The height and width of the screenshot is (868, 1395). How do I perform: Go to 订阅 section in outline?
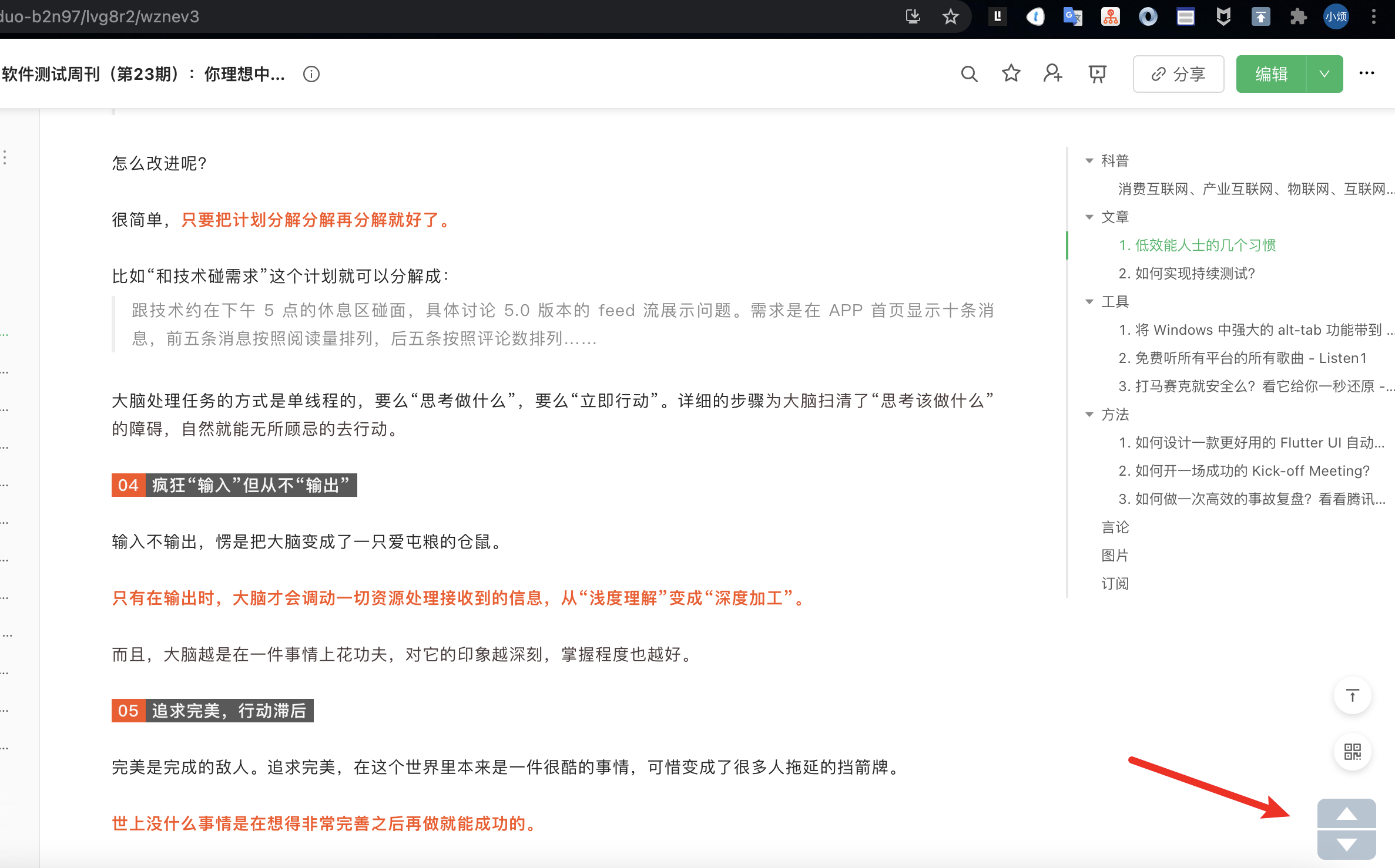[1115, 583]
